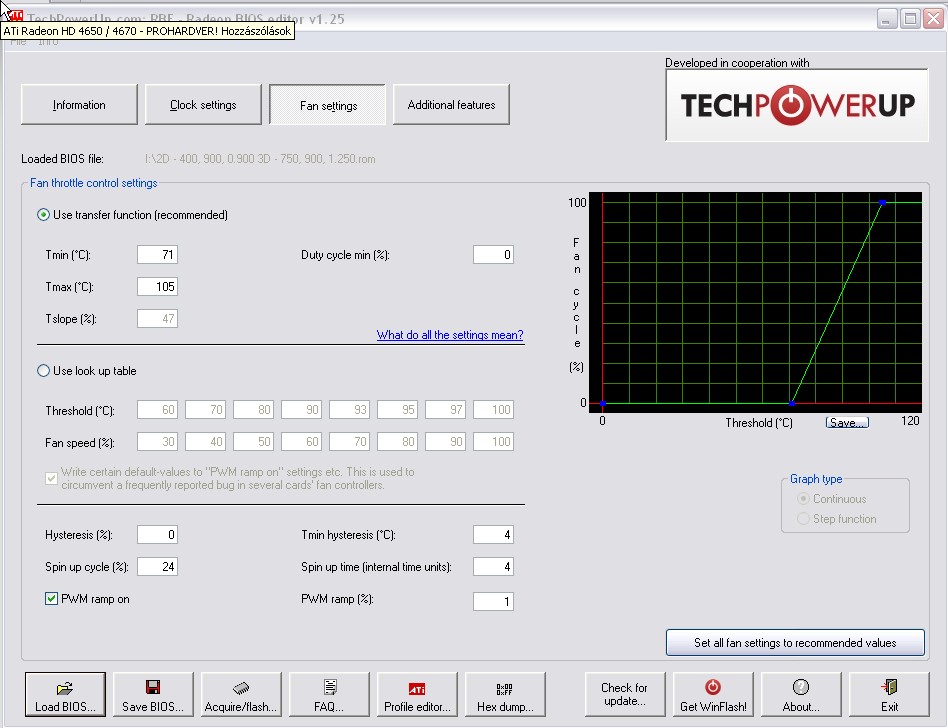Click the Exit door button

click(x=889, y=694)
